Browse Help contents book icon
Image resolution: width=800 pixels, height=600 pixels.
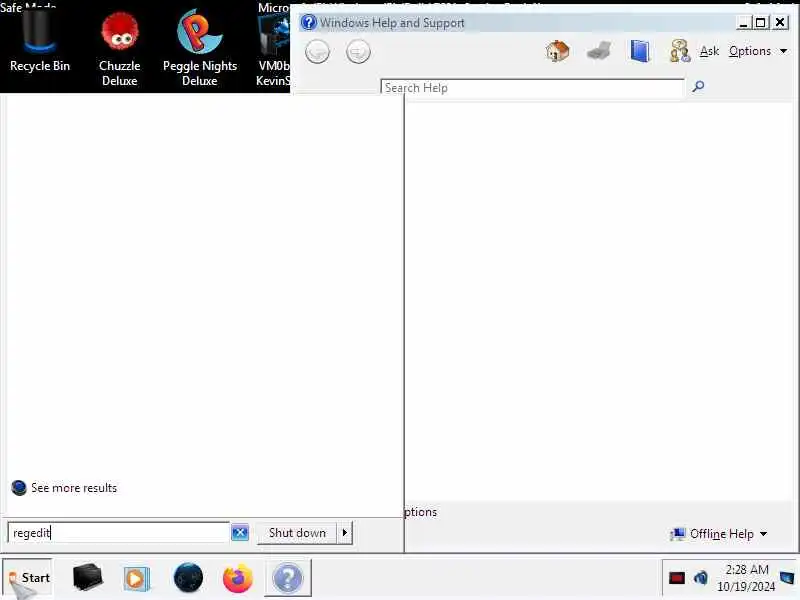640,51
